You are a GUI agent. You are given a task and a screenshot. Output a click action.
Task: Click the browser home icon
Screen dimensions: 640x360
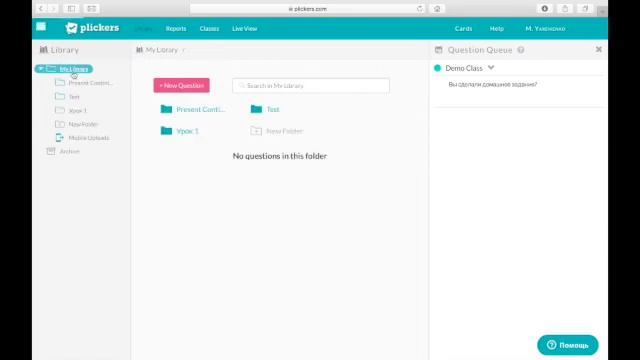coord(437,9)
